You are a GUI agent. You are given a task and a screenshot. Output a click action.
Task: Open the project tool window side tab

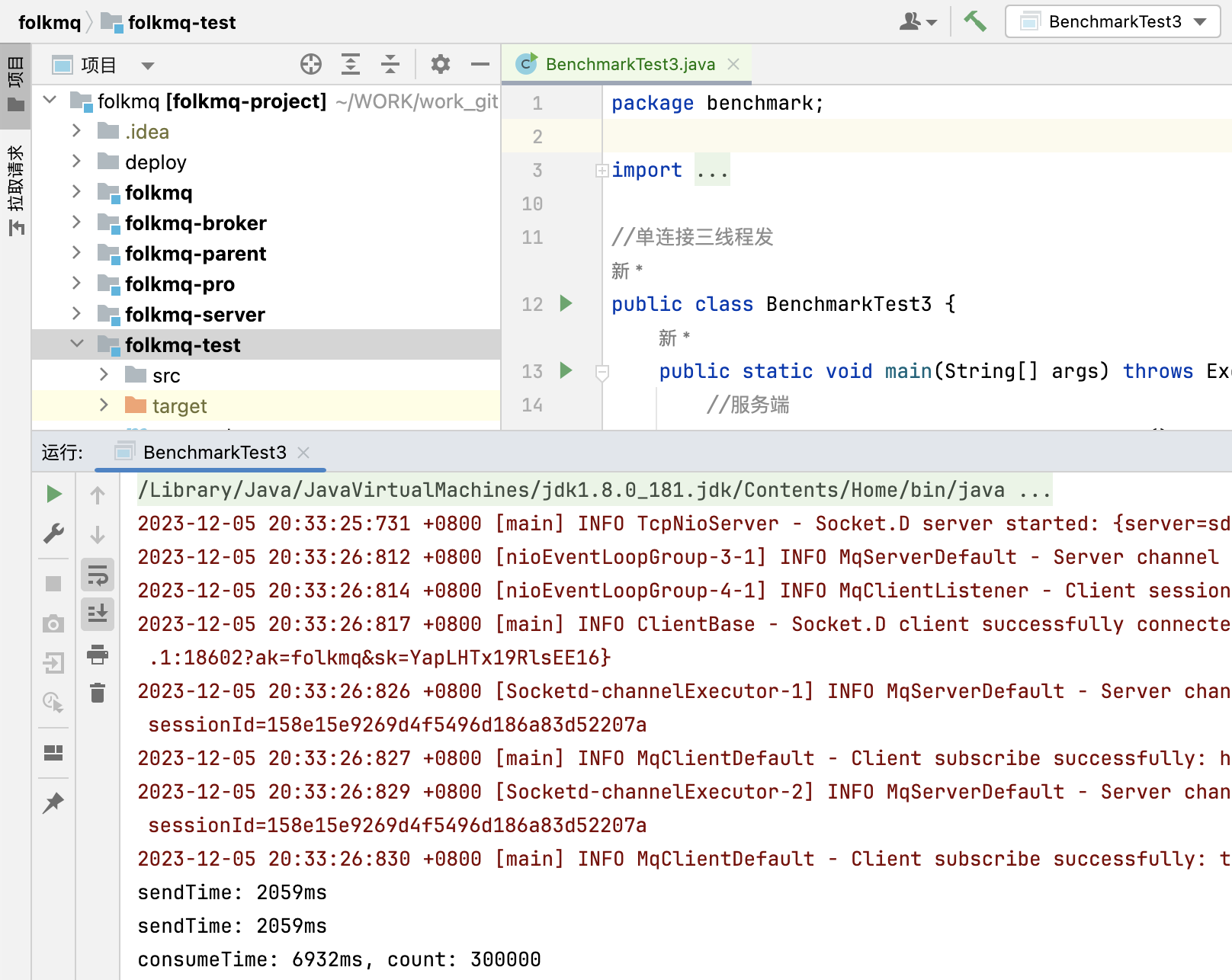coord(15,84)
